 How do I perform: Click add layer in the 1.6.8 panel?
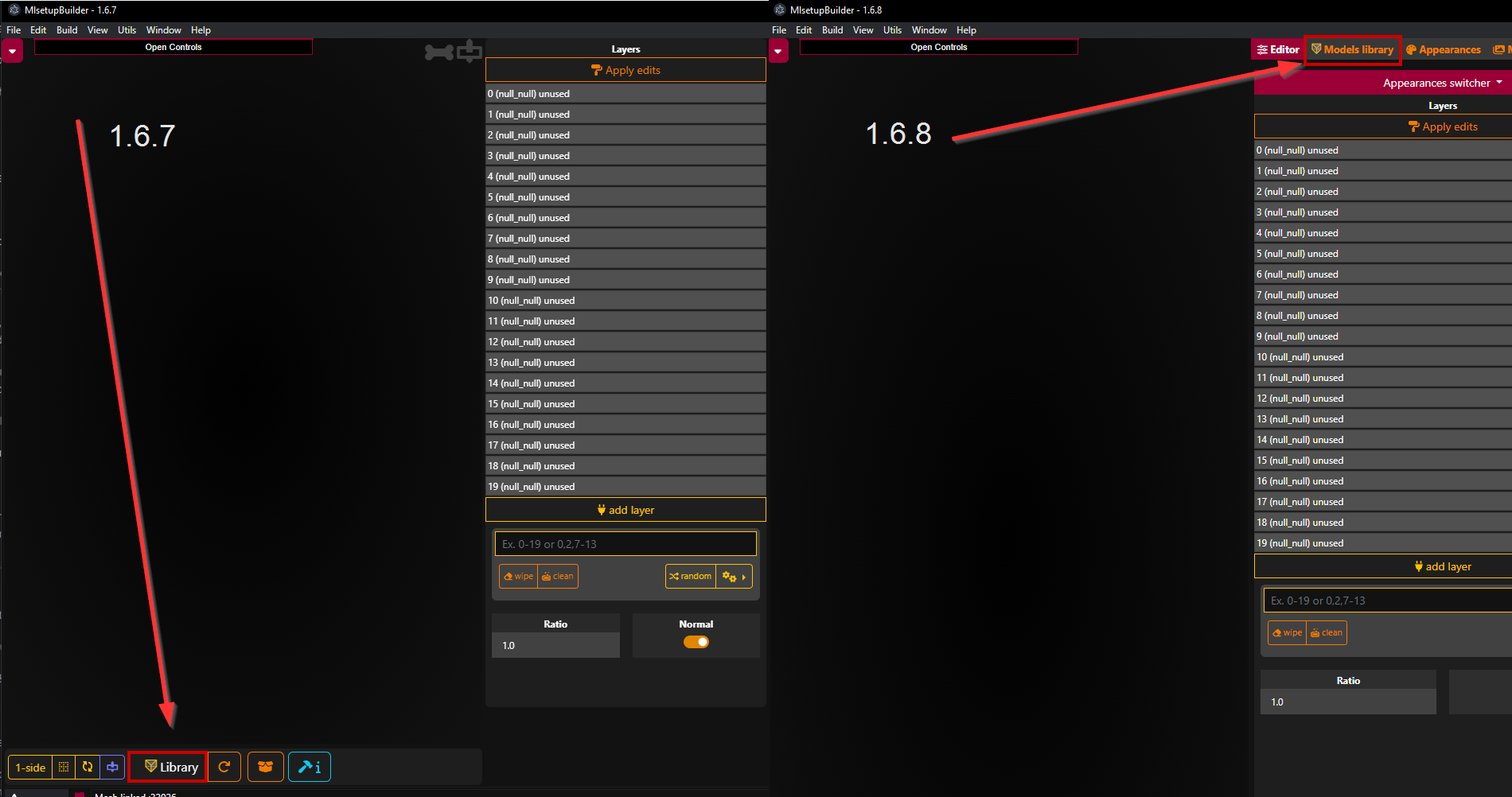pos(1442,566)
